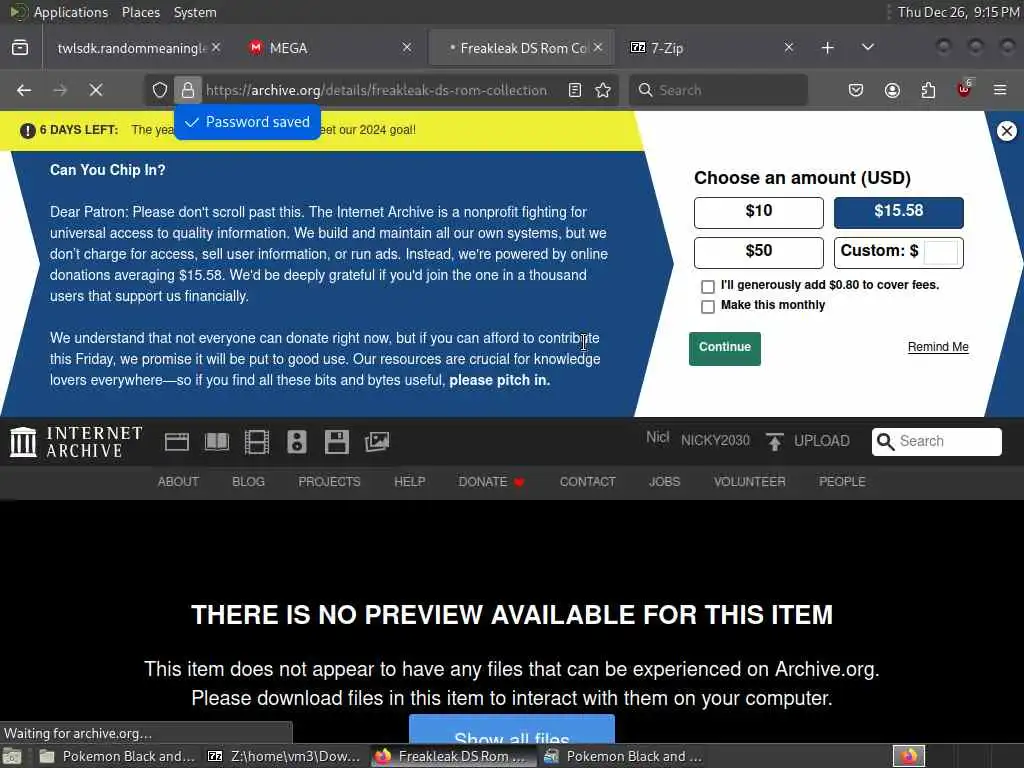This screenshot has height=768, width=1024.
Task: Click the green Continue button
Action: 725,349
